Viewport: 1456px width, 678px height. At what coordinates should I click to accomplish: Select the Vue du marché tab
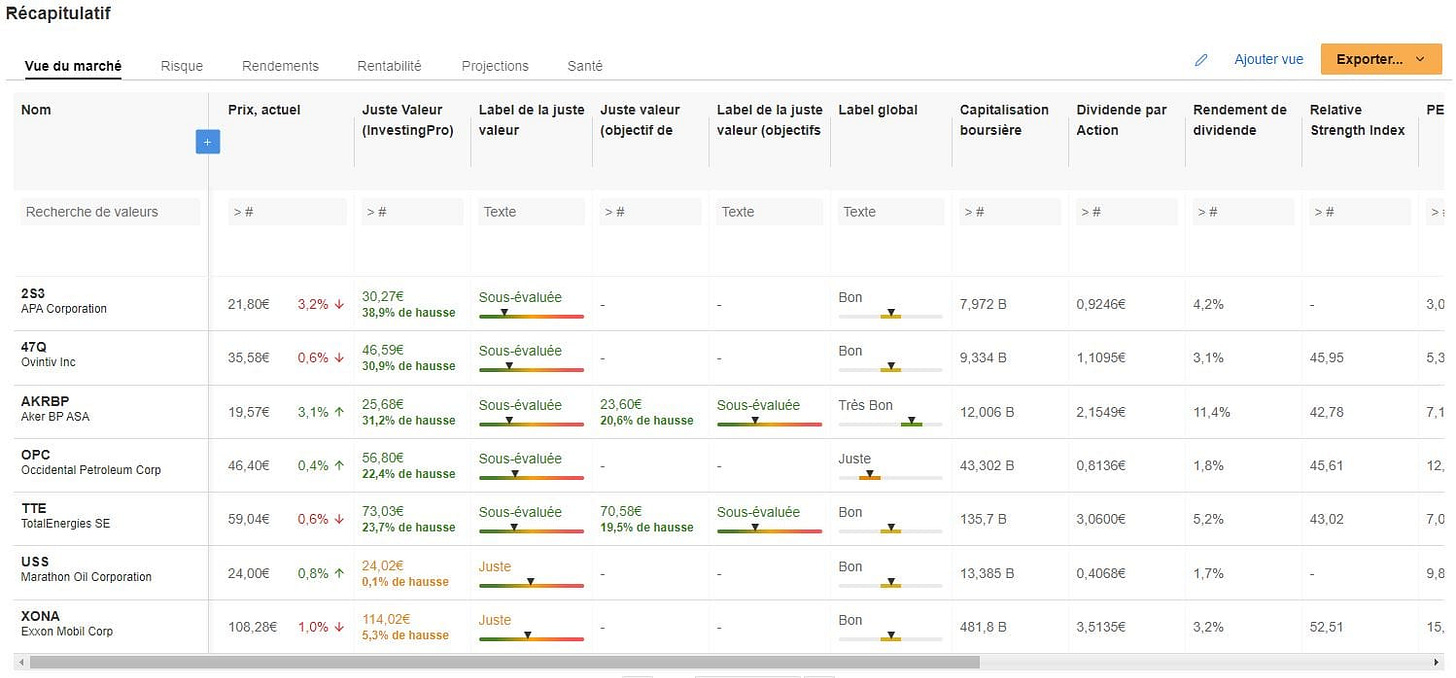point(73,66)
